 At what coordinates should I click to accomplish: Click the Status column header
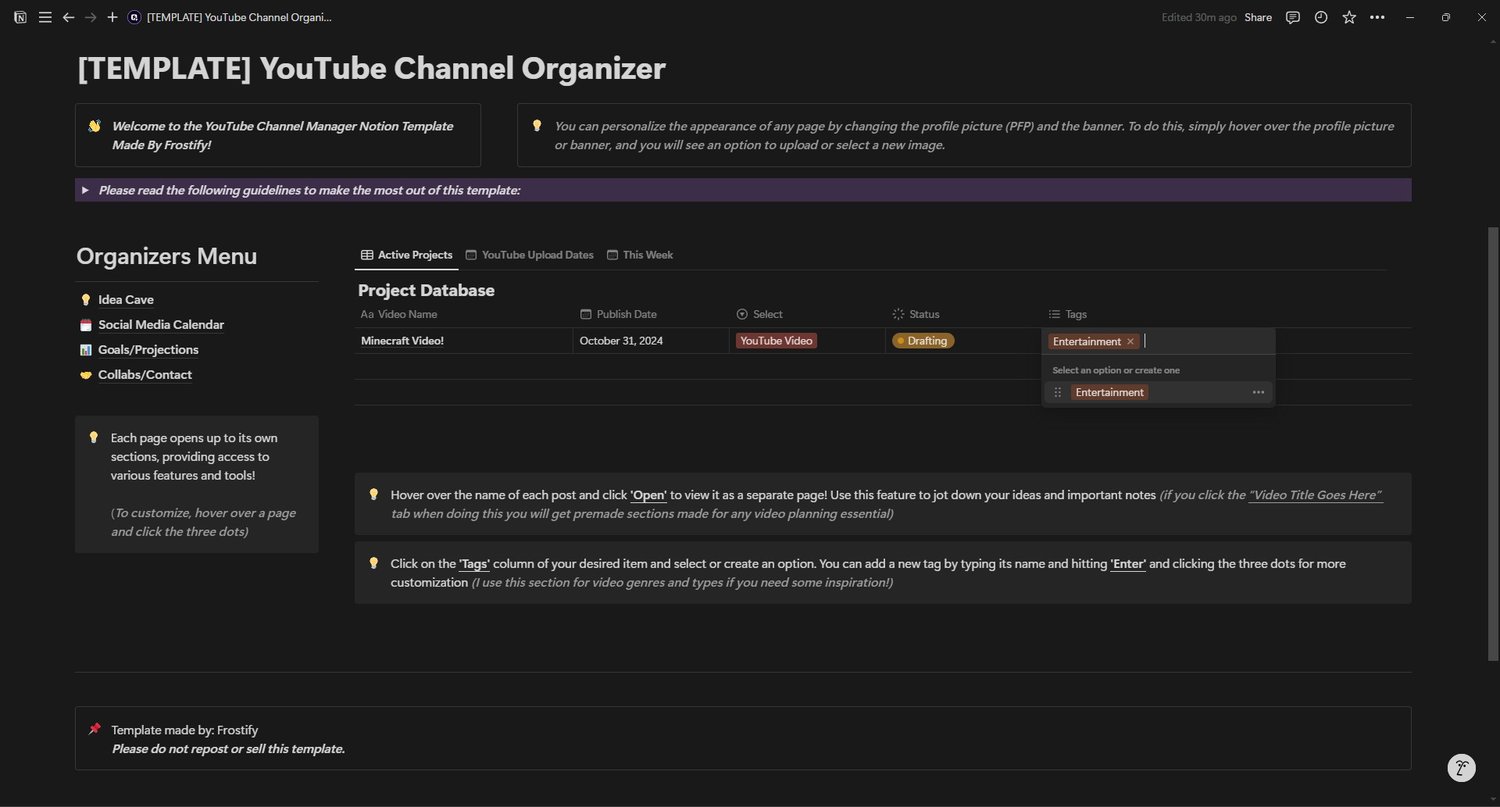click(x=916, y=314)
